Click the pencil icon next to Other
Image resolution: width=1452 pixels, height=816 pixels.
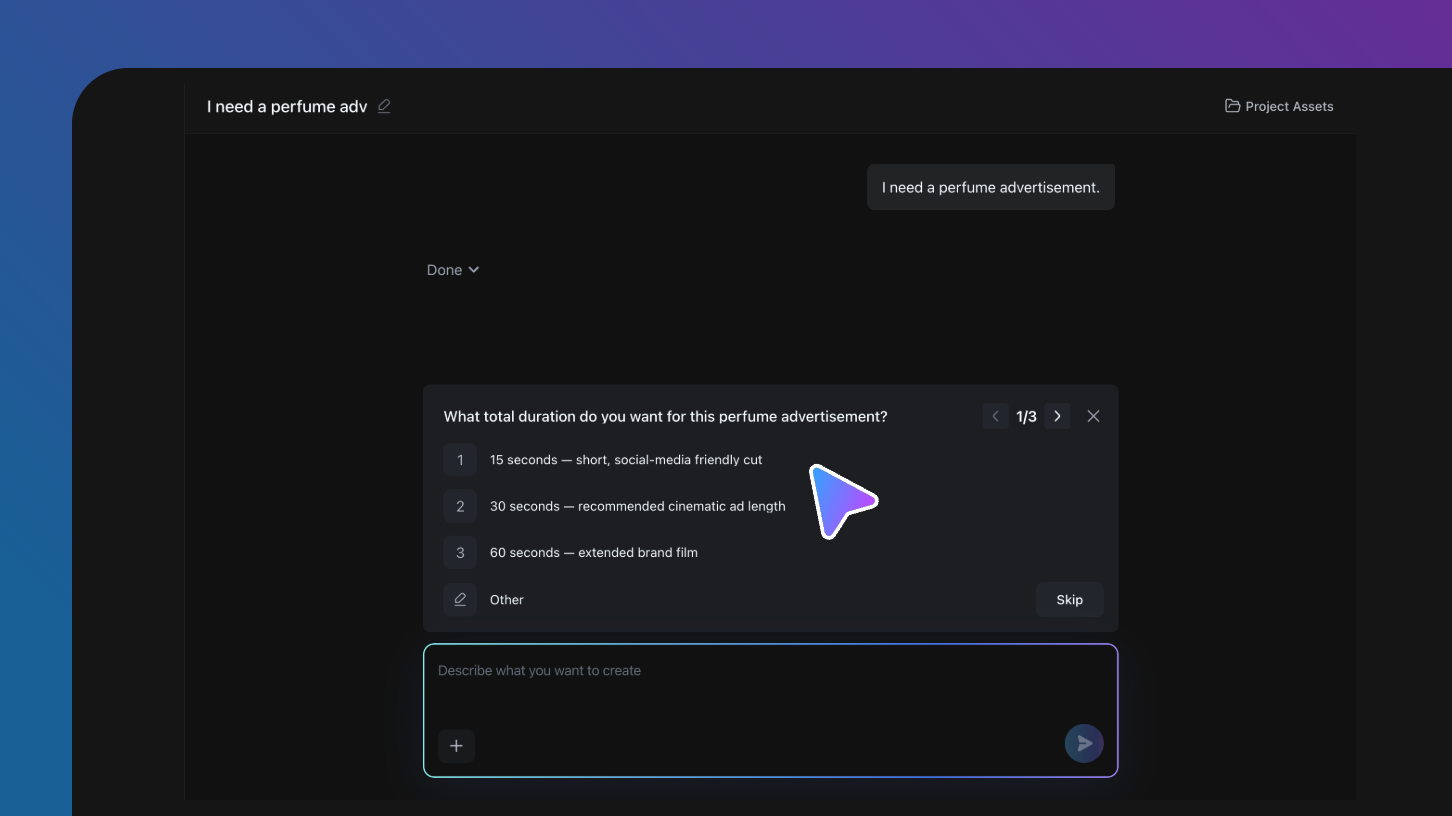[x=460, y=599]
